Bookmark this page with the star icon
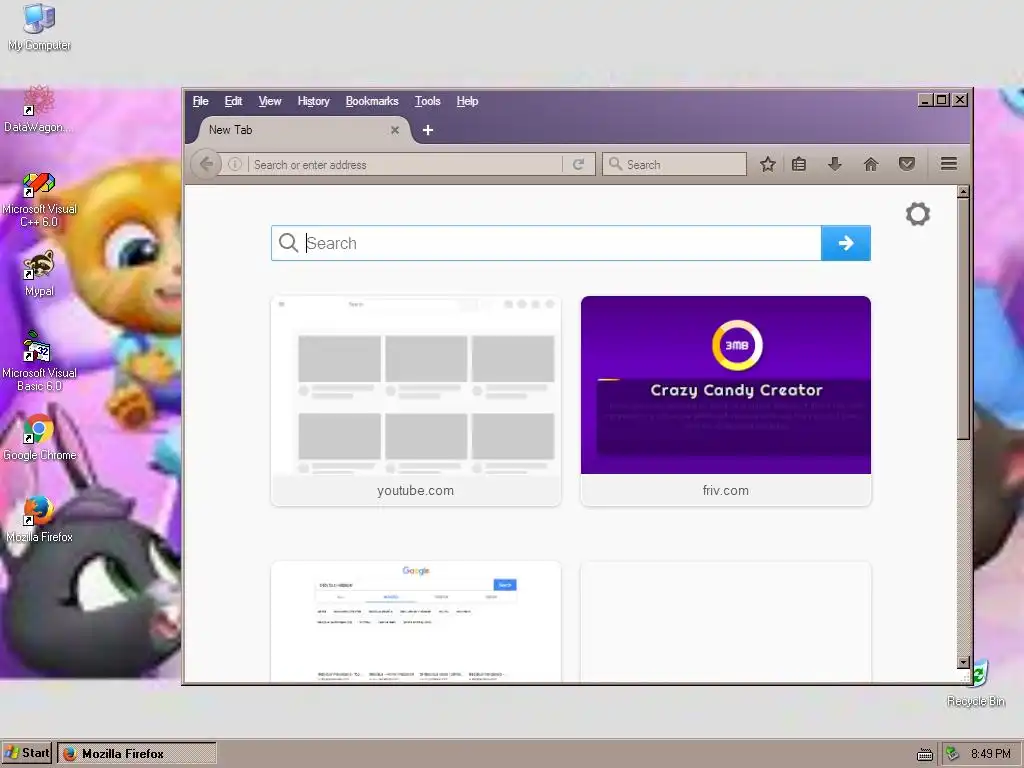The height and width of the screenshot is (768, 1024). coord(768,164)
